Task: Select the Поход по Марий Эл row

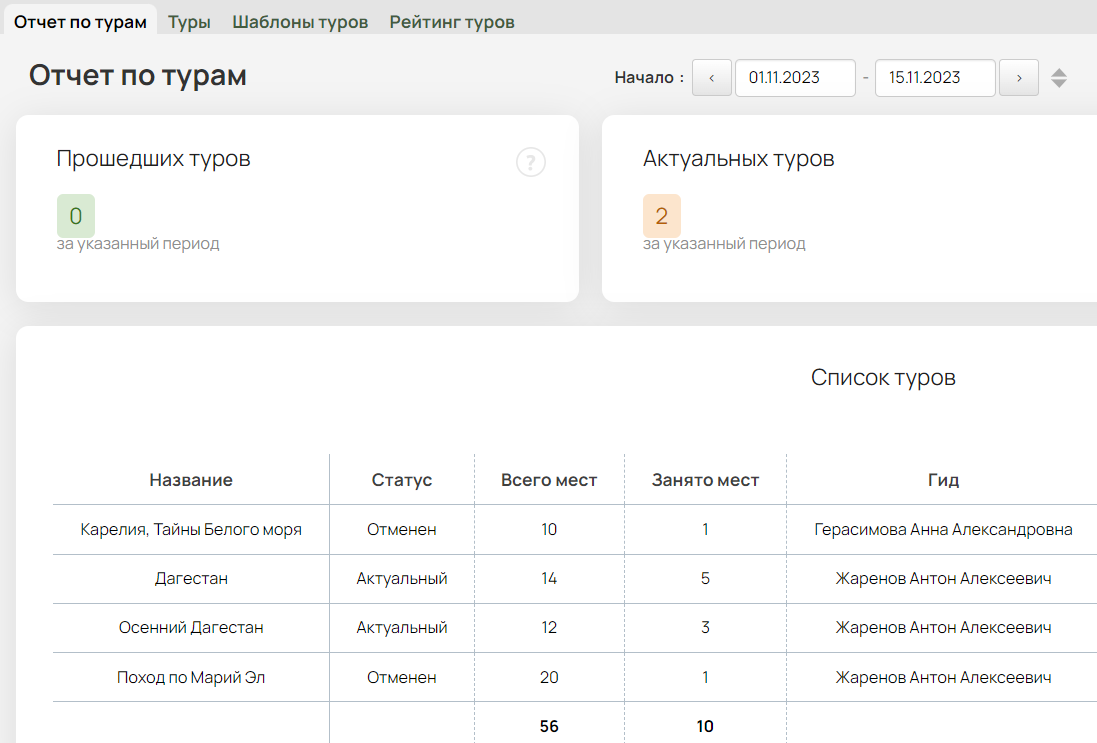Action: (191, 678)
